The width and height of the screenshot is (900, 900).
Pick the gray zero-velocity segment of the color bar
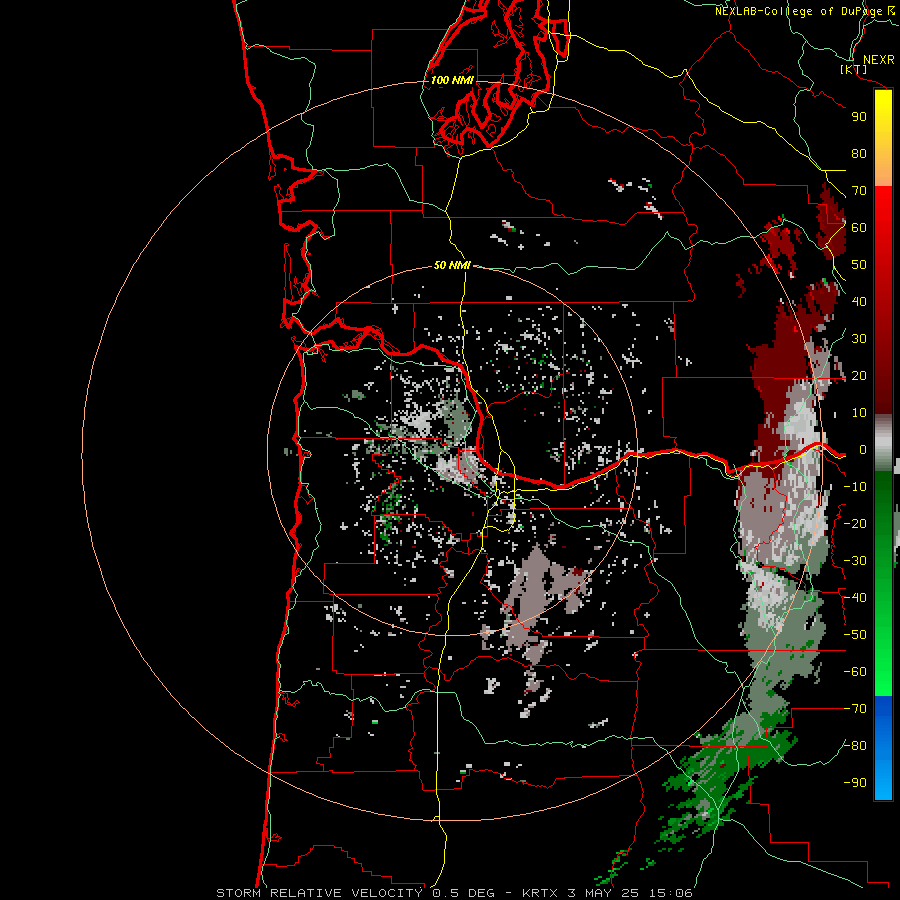[883, 443]
